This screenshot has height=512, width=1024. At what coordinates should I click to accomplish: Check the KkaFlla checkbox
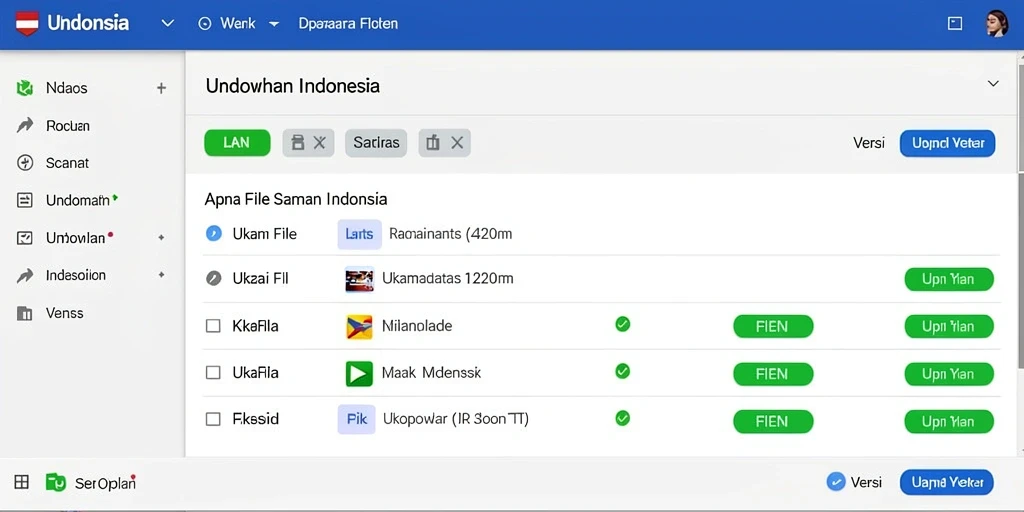point(213,326)
